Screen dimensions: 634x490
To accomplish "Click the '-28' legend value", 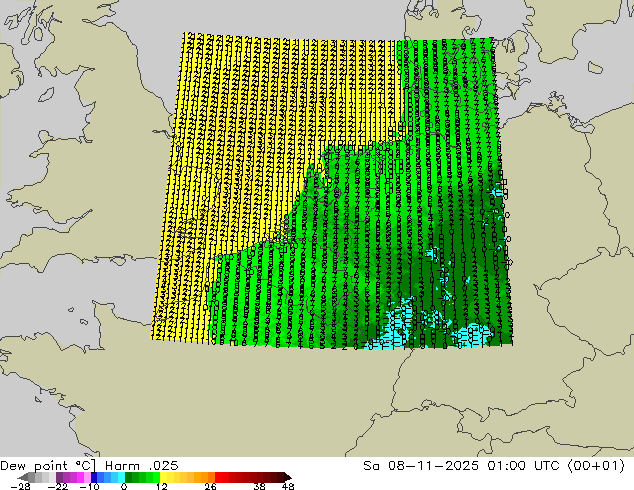I will pyautogui.click(x=20, y=486).
